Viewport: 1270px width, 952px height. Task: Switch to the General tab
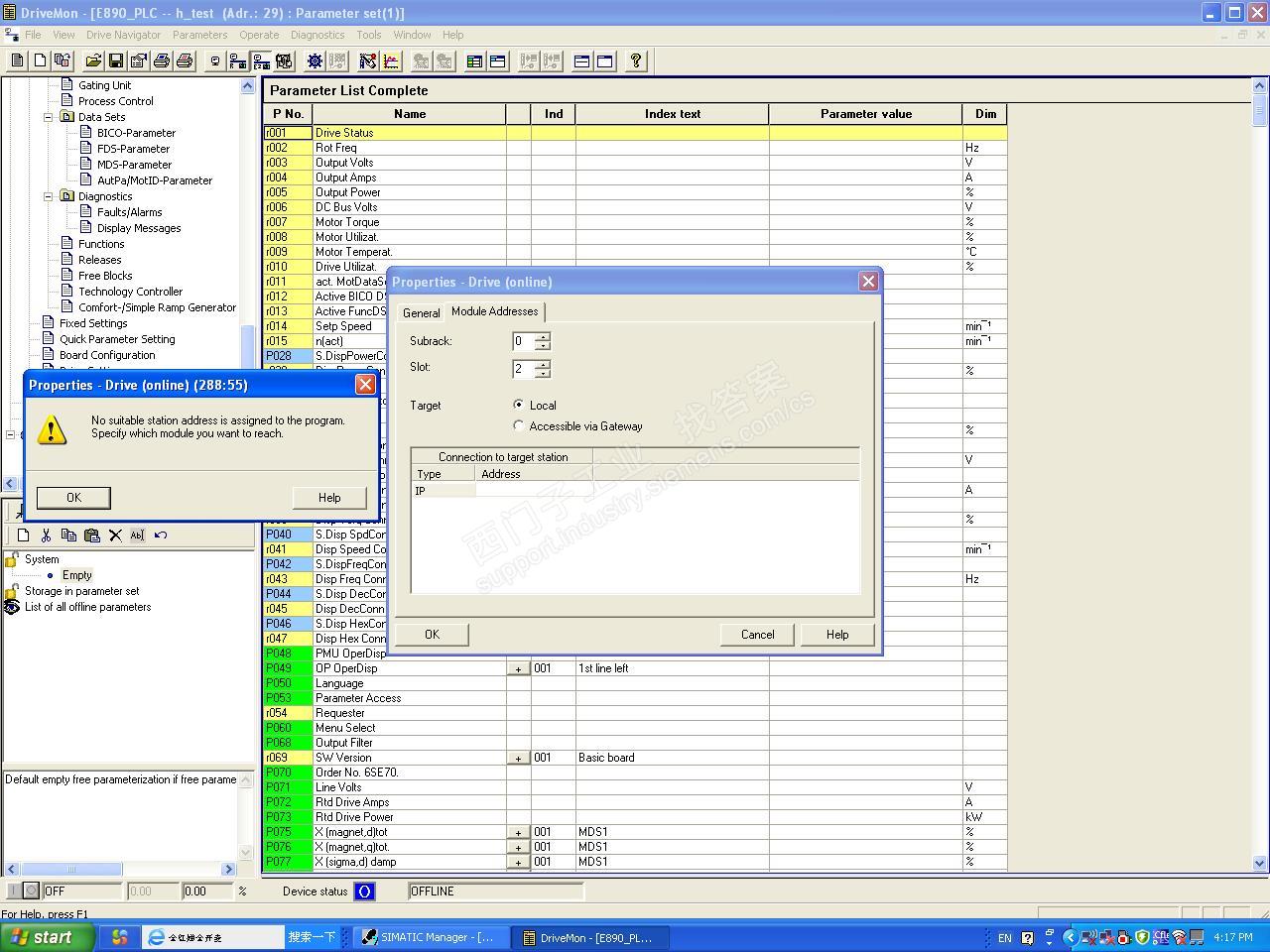coord(421,312)
